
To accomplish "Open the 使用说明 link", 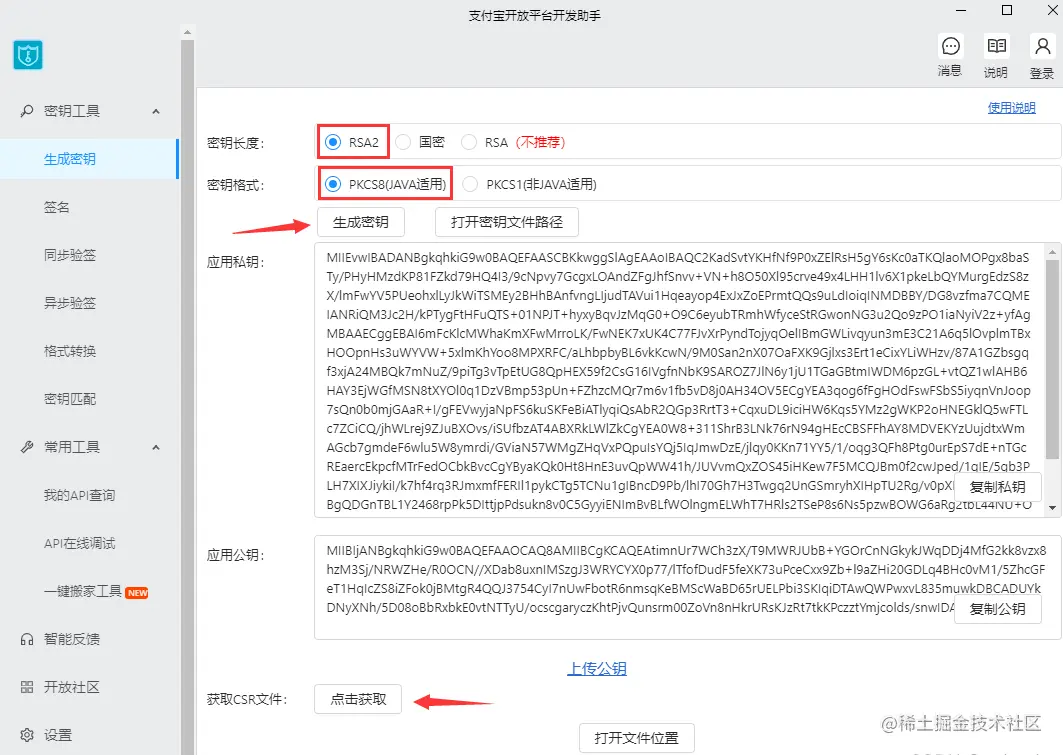I will [x=1011, y=107].
